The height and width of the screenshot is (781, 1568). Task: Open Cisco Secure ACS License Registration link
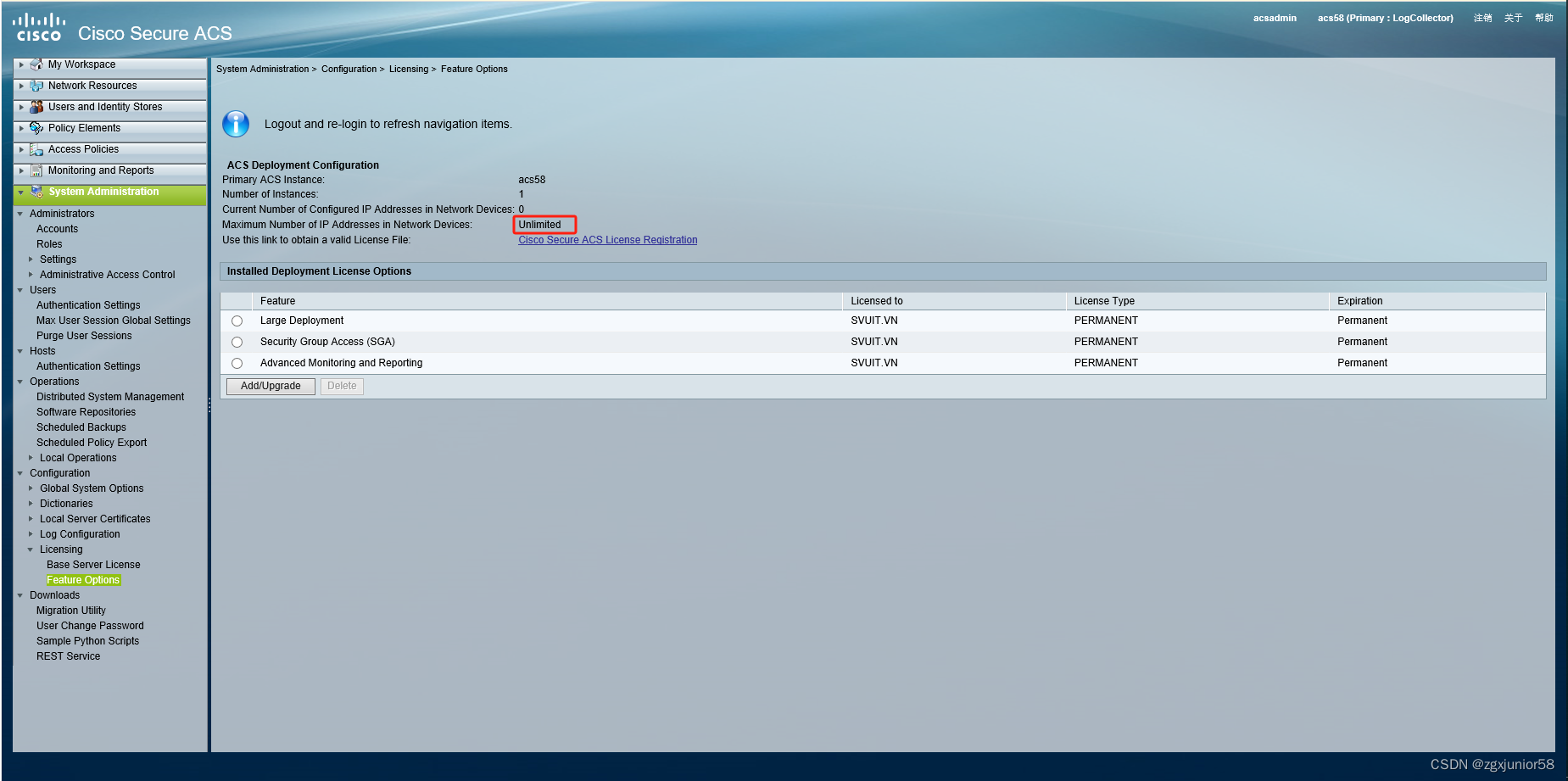click(x=608, y=240)
